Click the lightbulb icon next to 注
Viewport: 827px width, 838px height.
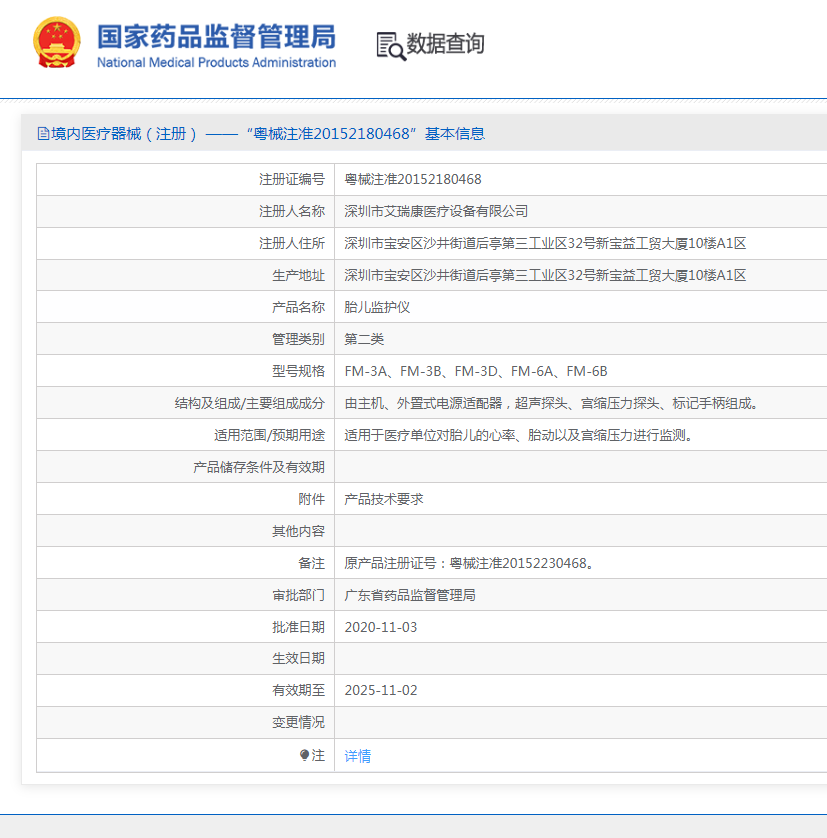click(x=304, y=755)
